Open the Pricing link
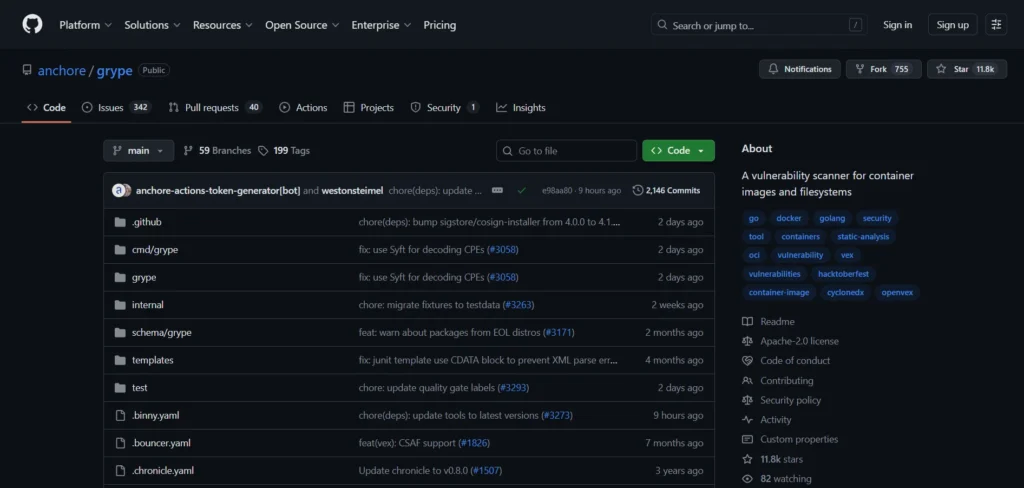1024x488 pixels. tap(440, 25)
